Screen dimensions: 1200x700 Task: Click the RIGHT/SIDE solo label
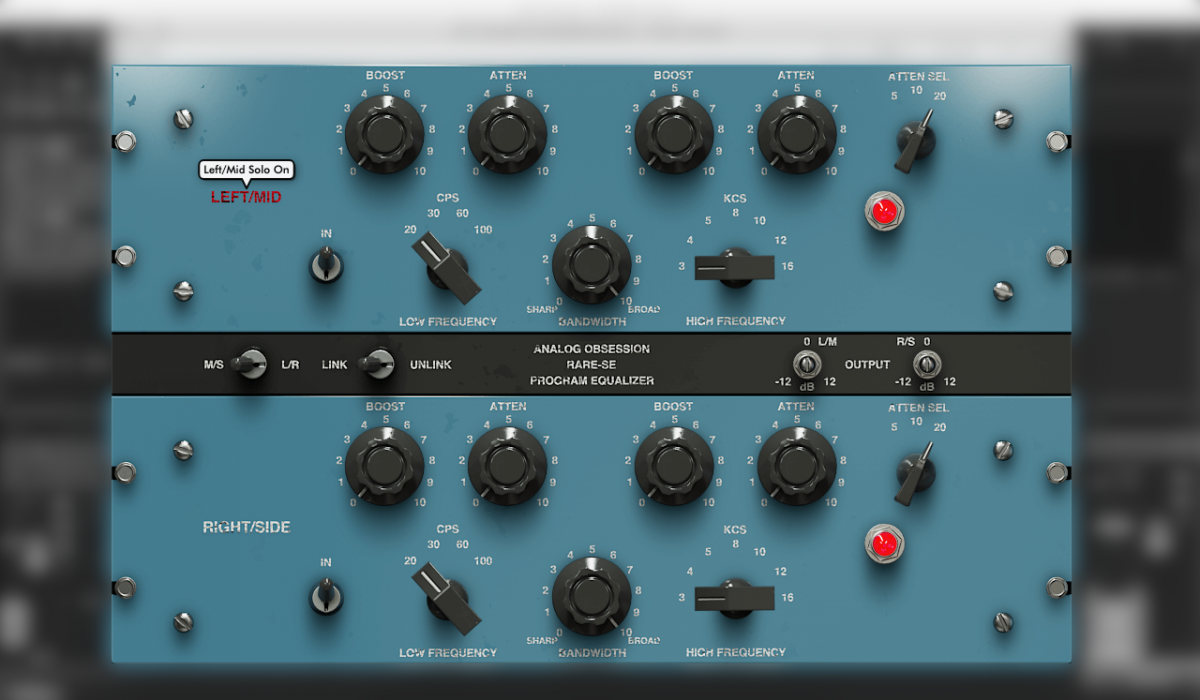[x=246, y=527]
